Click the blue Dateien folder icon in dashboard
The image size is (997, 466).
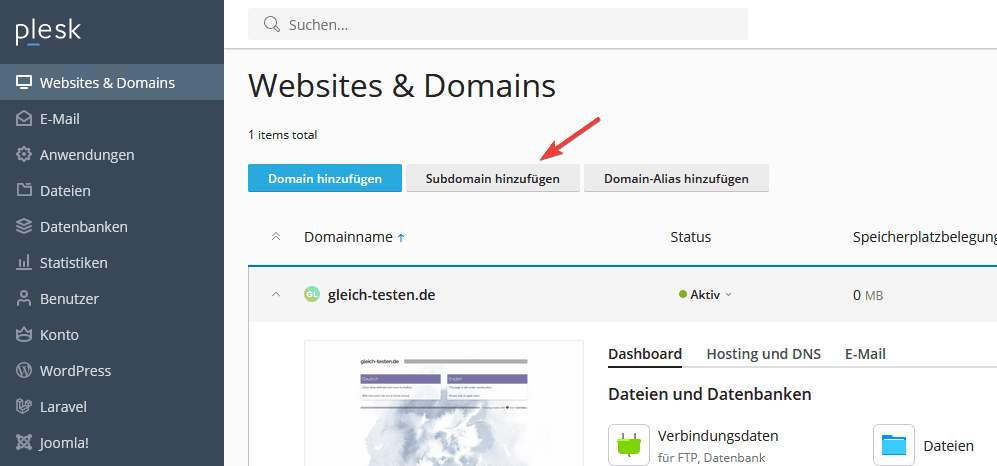point(893,445)
